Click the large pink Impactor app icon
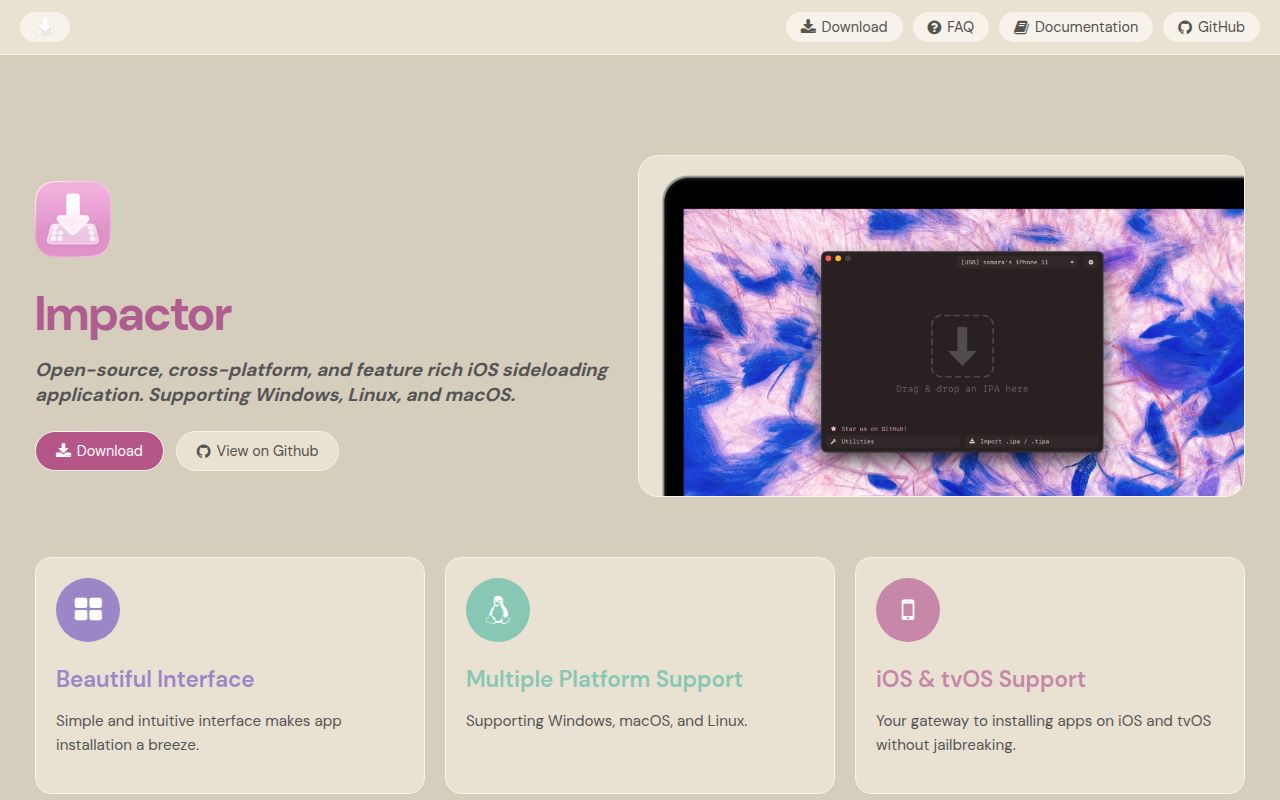 tap(73, 219)
